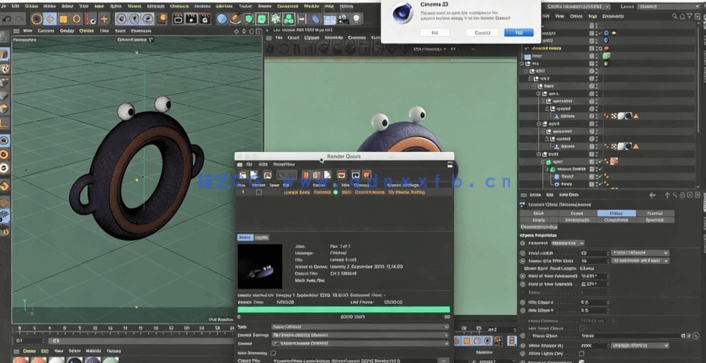Image resolution: width=706 pixels, height=363 pixels.
Task: Click the Redo arrow in main toolbar
Action: 20,19
